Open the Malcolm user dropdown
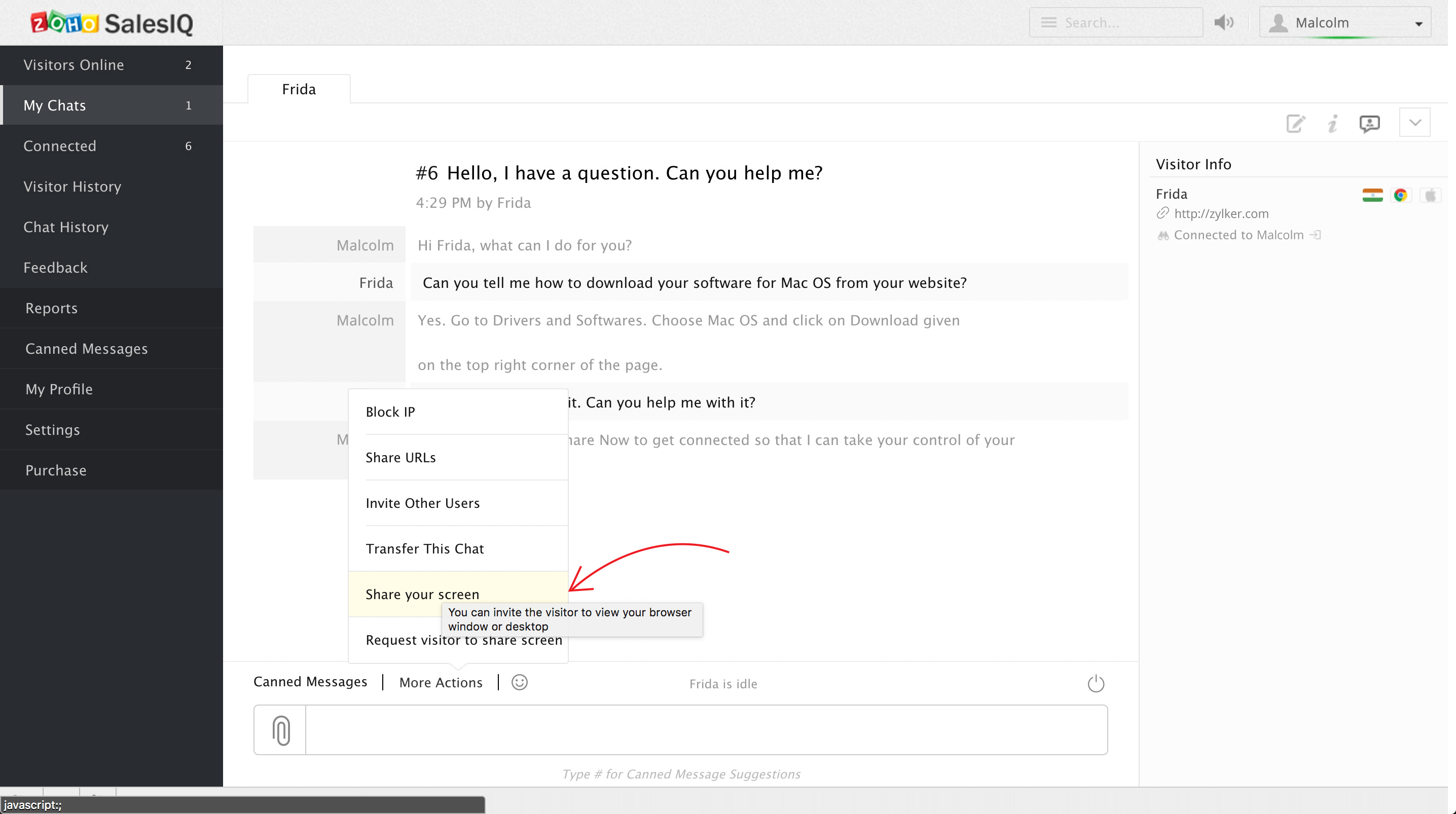1456x814 pixels. pyautogui.click(x=1344, y=23)
